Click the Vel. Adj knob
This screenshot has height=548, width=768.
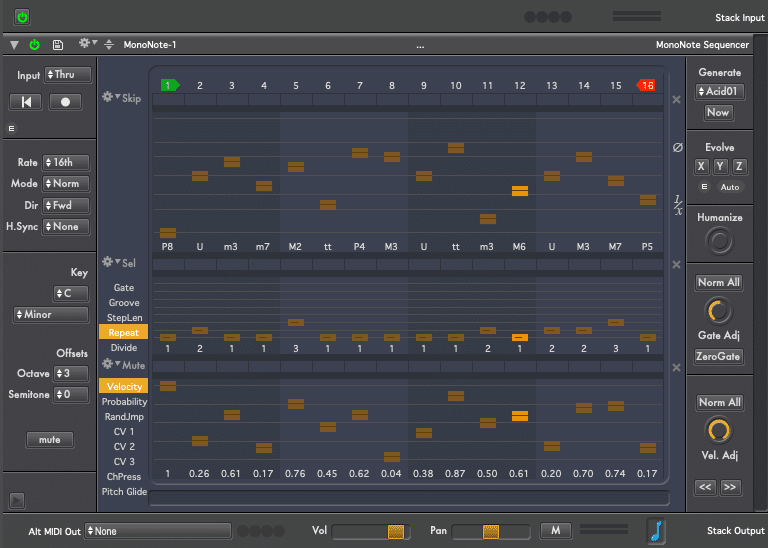[718, 430]
